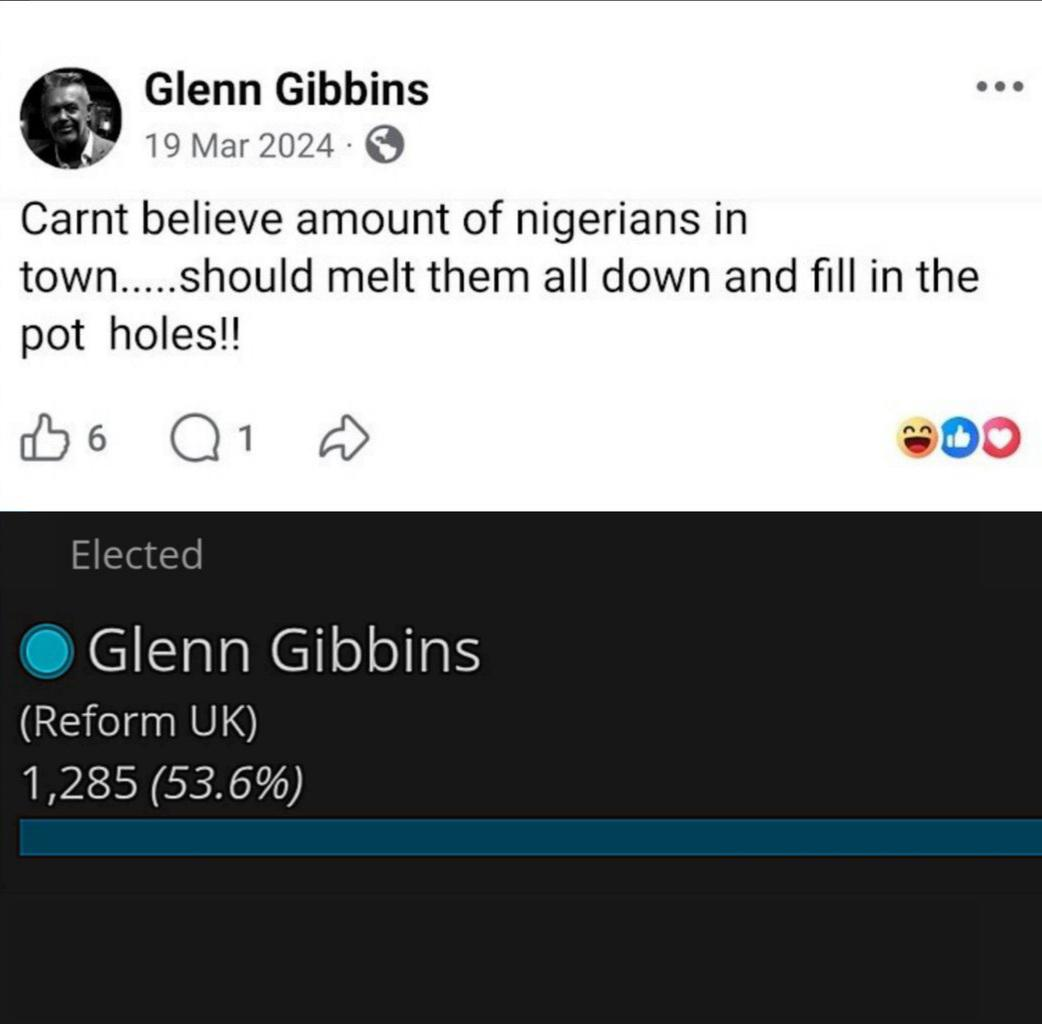
Task: Open the round profile picture of the poster
Action: [70, 118]
